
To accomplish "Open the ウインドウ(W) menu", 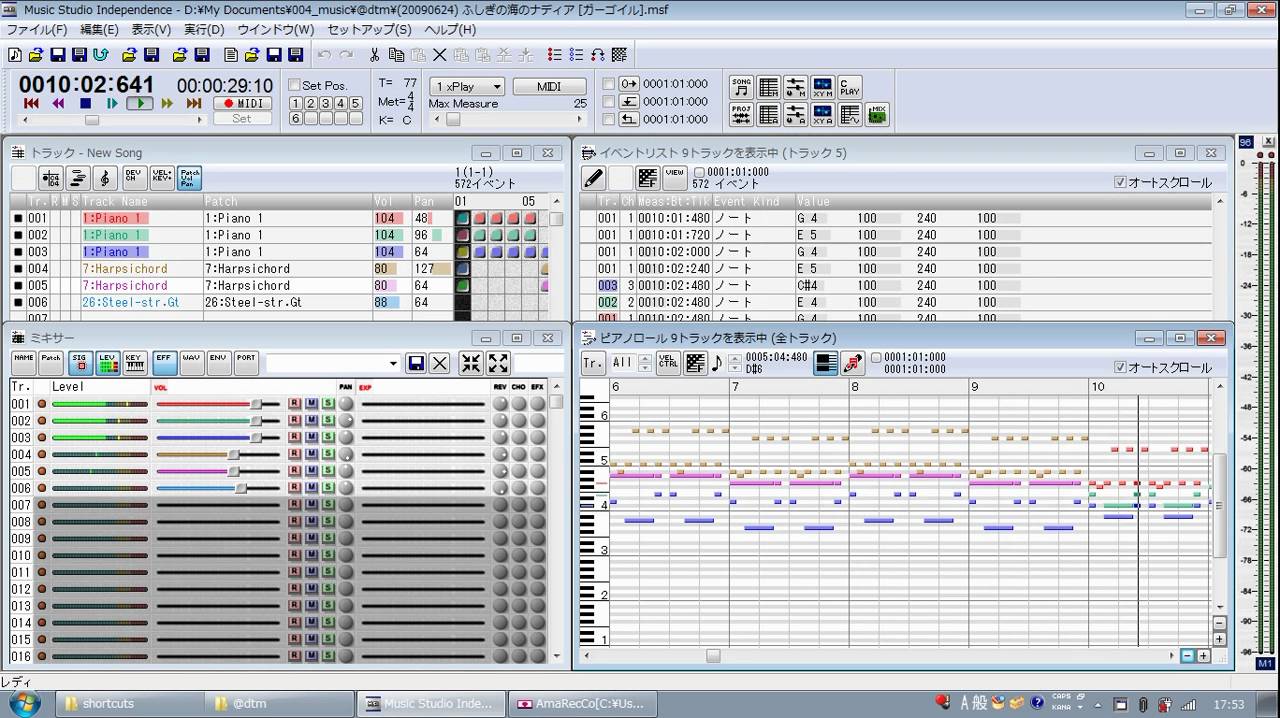I will coord(275,30).
